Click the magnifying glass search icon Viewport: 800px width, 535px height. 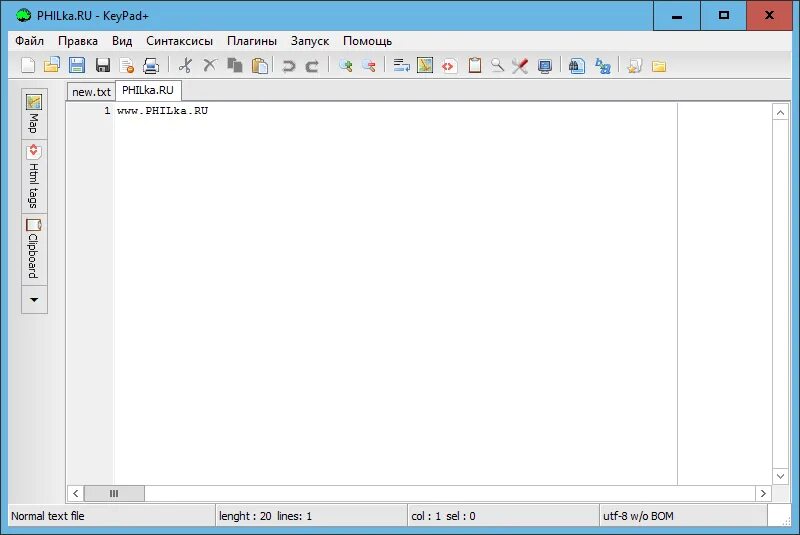click(x=497, y=65)
